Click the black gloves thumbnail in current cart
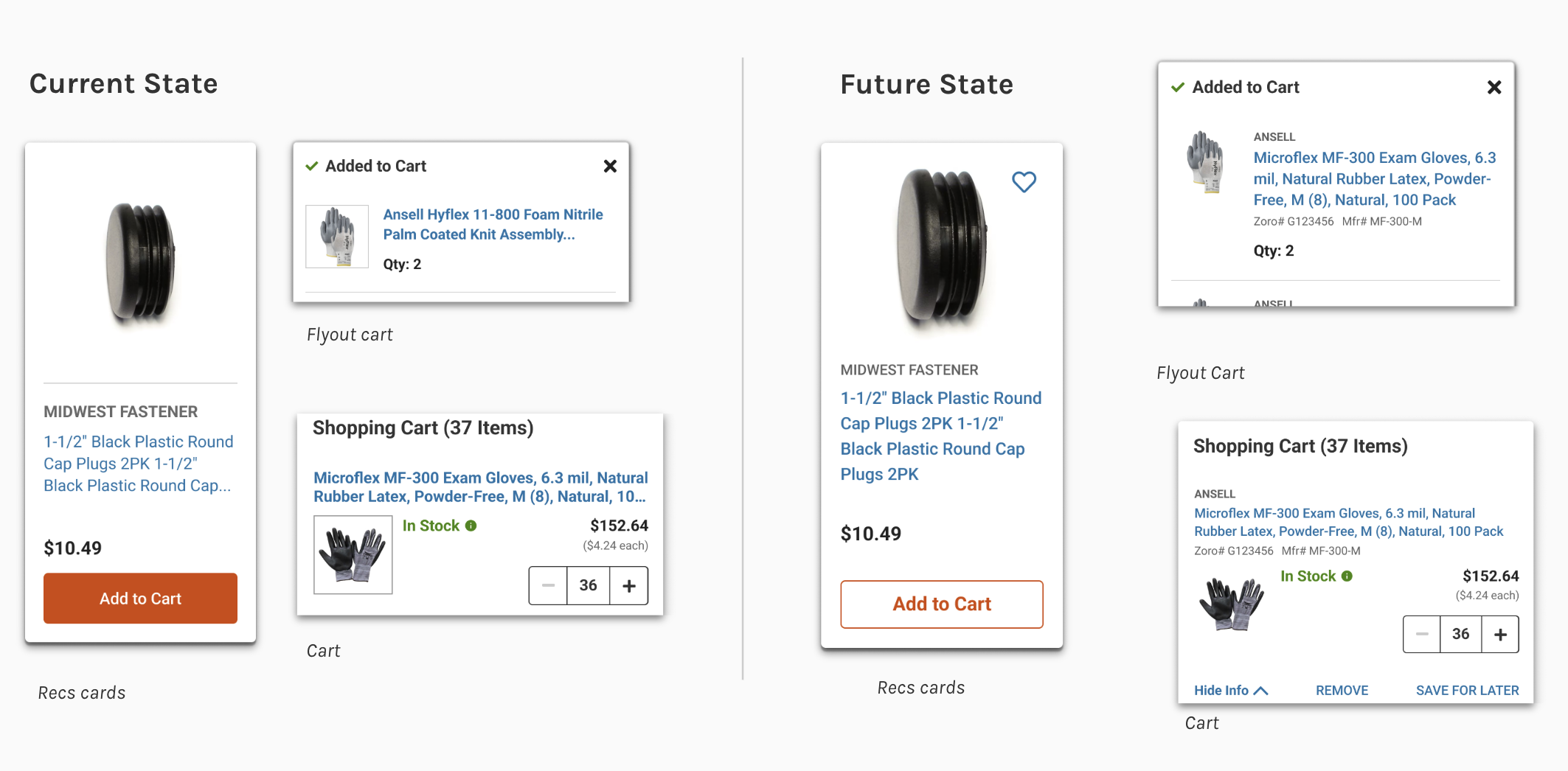 tap(353, 555)
